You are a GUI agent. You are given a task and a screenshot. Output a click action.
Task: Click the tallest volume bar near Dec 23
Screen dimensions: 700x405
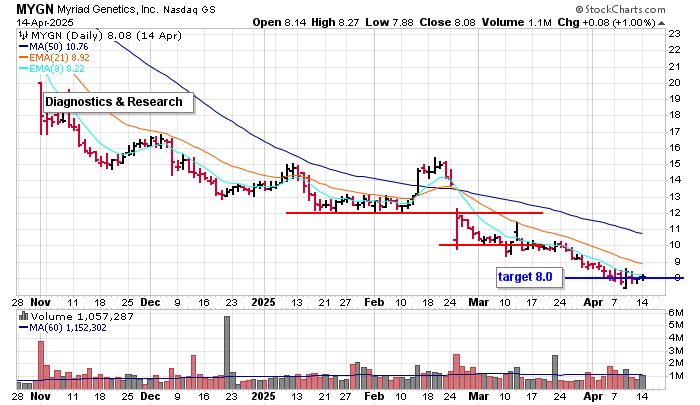click(x=227, y=353)
